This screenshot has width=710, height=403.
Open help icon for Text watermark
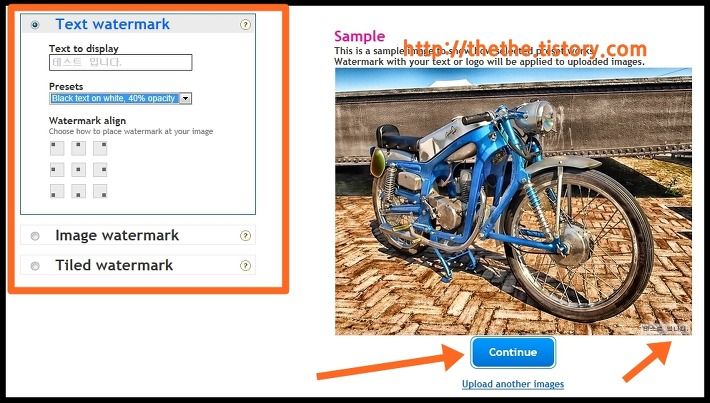(245, 24)
